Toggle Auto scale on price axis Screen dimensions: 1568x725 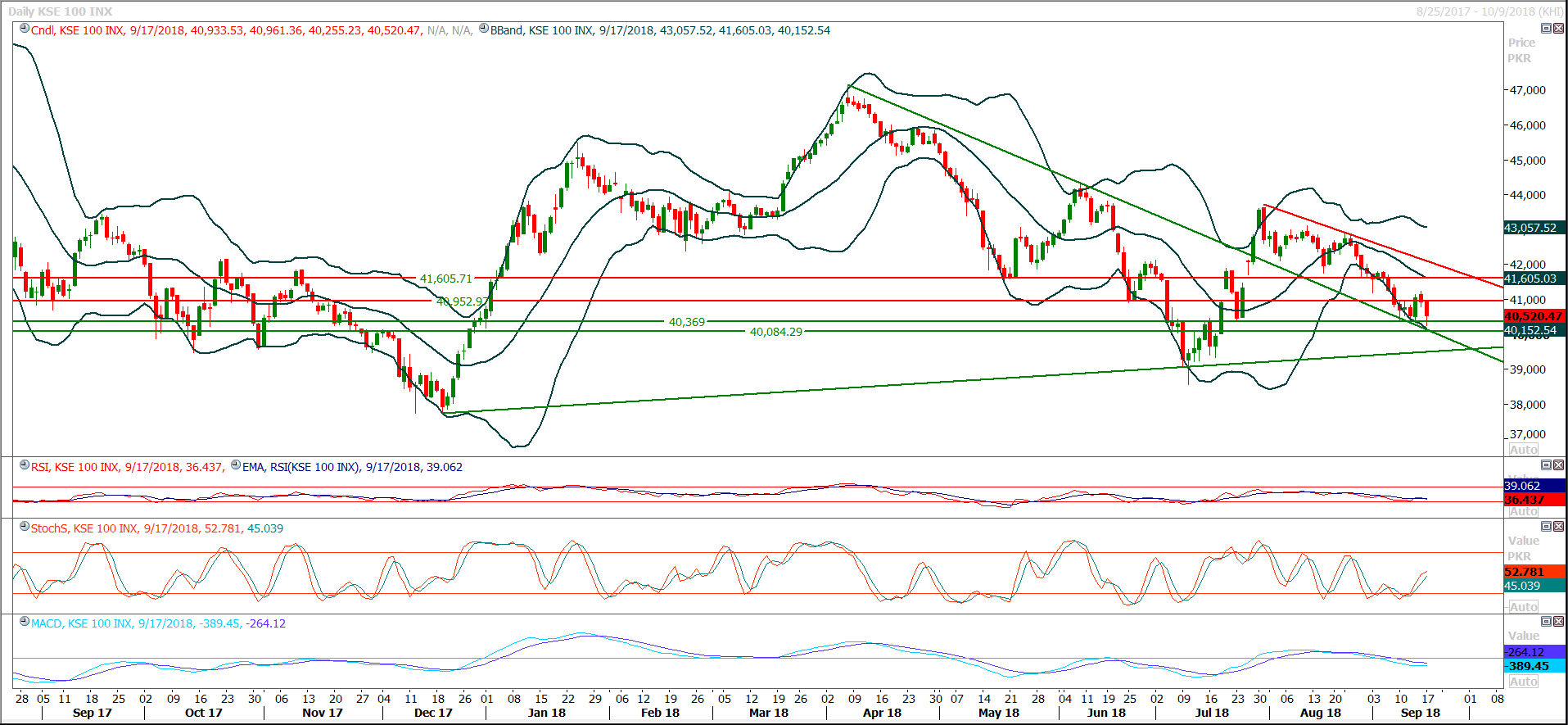coord(1524,450)
